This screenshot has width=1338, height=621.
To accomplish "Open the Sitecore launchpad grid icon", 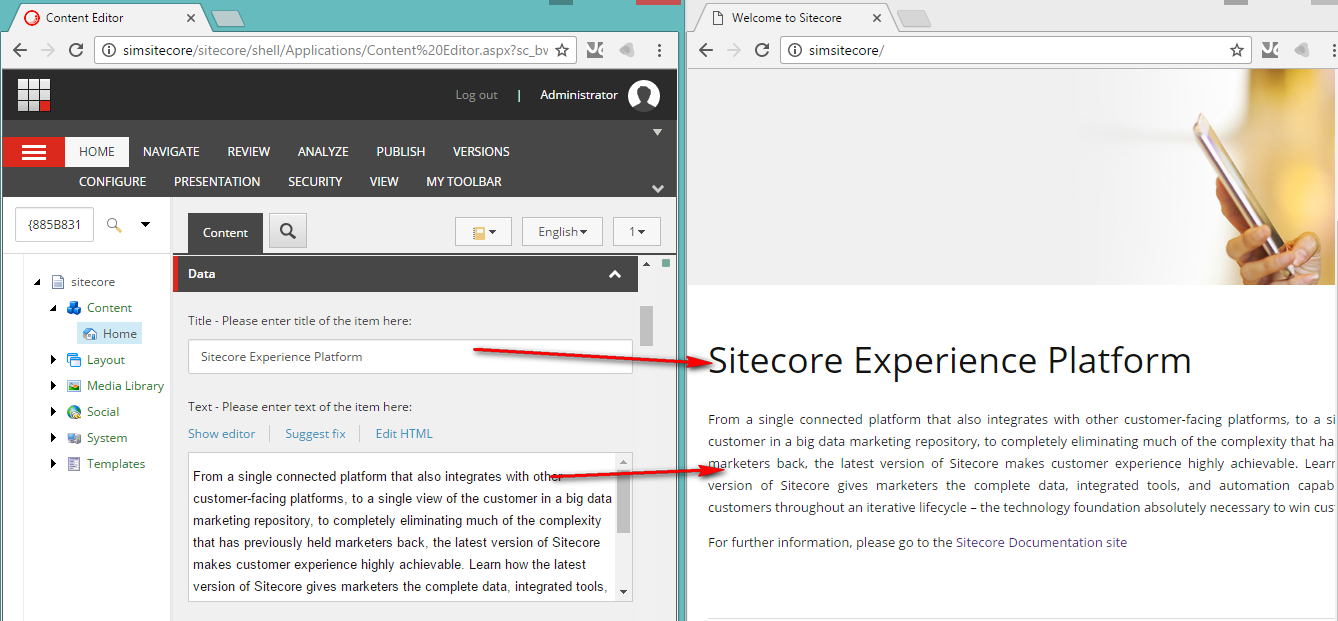I will 34,95.
